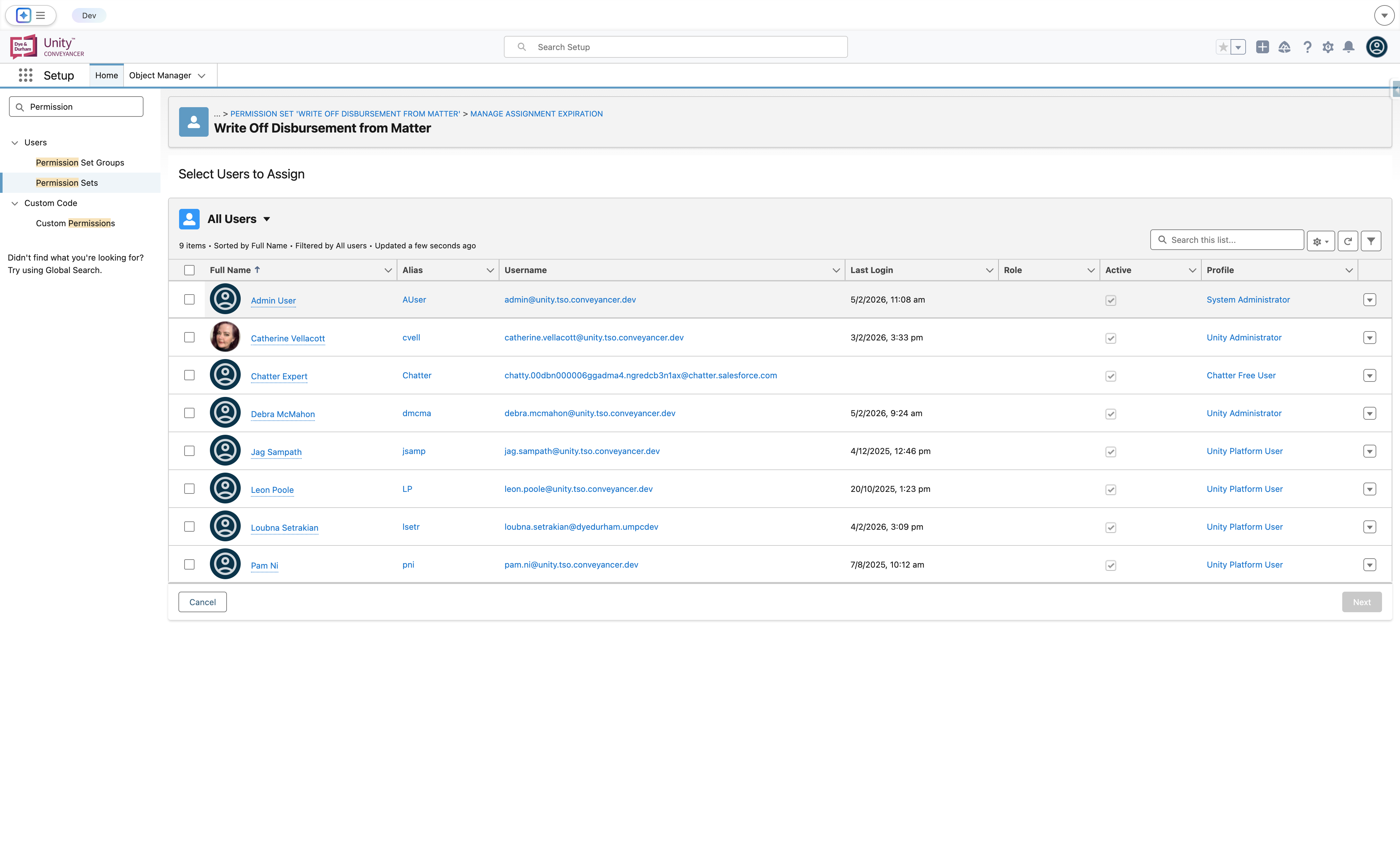
Task: Open the Username column menu chevron
Action: click(x=836, y=270)
